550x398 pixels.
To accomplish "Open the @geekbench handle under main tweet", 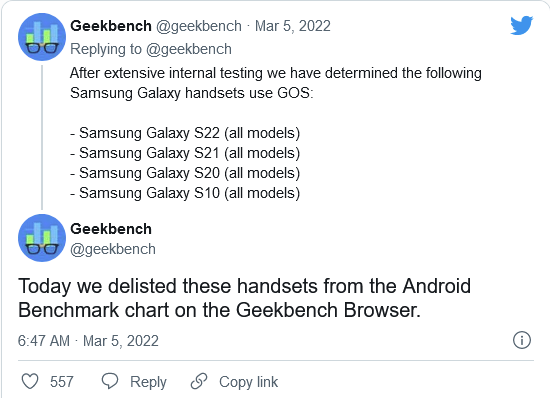I will [x=113, y=249].
